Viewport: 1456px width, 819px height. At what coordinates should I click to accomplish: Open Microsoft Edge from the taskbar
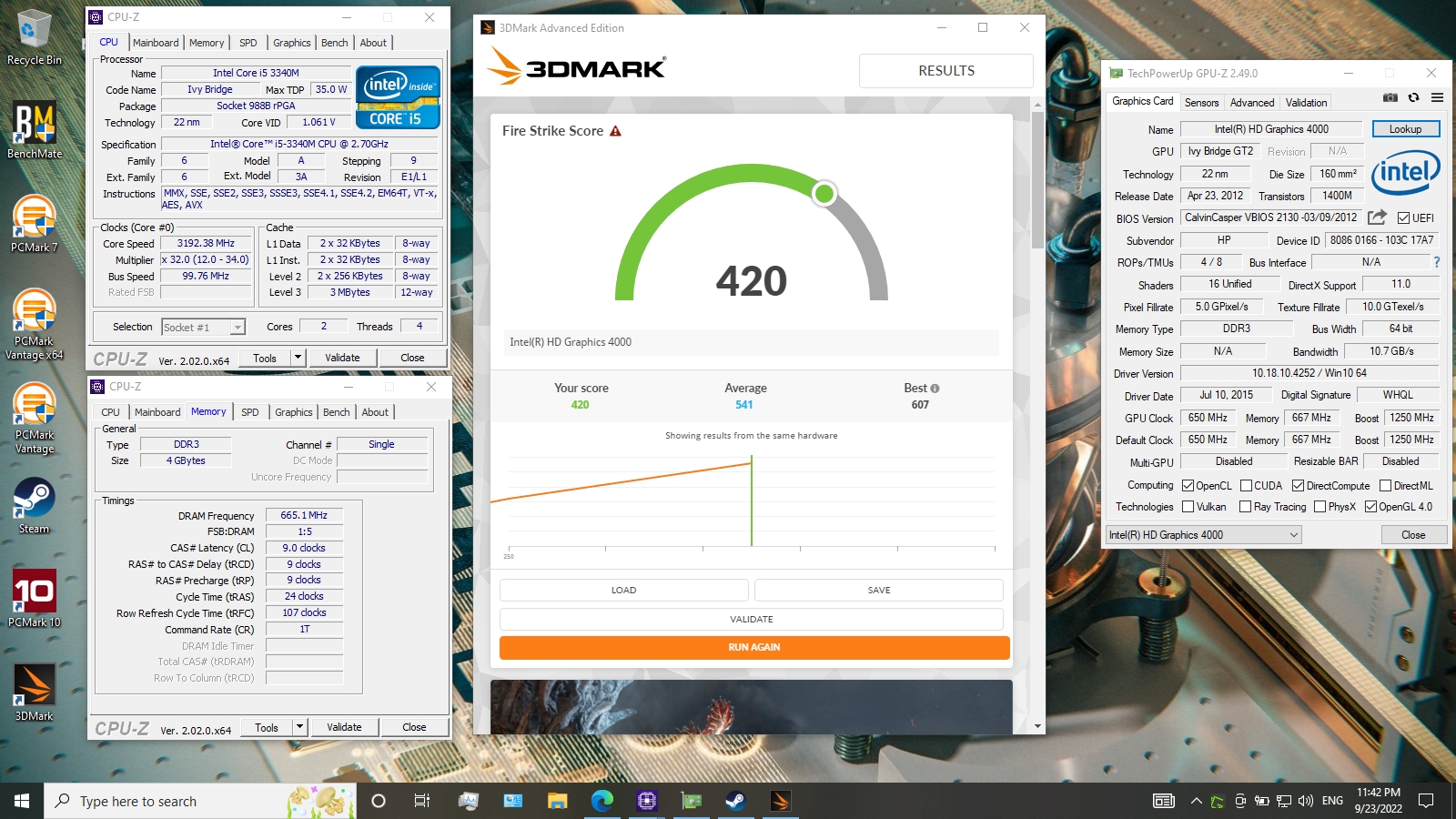pyautogui.click(x=602, y=801)
